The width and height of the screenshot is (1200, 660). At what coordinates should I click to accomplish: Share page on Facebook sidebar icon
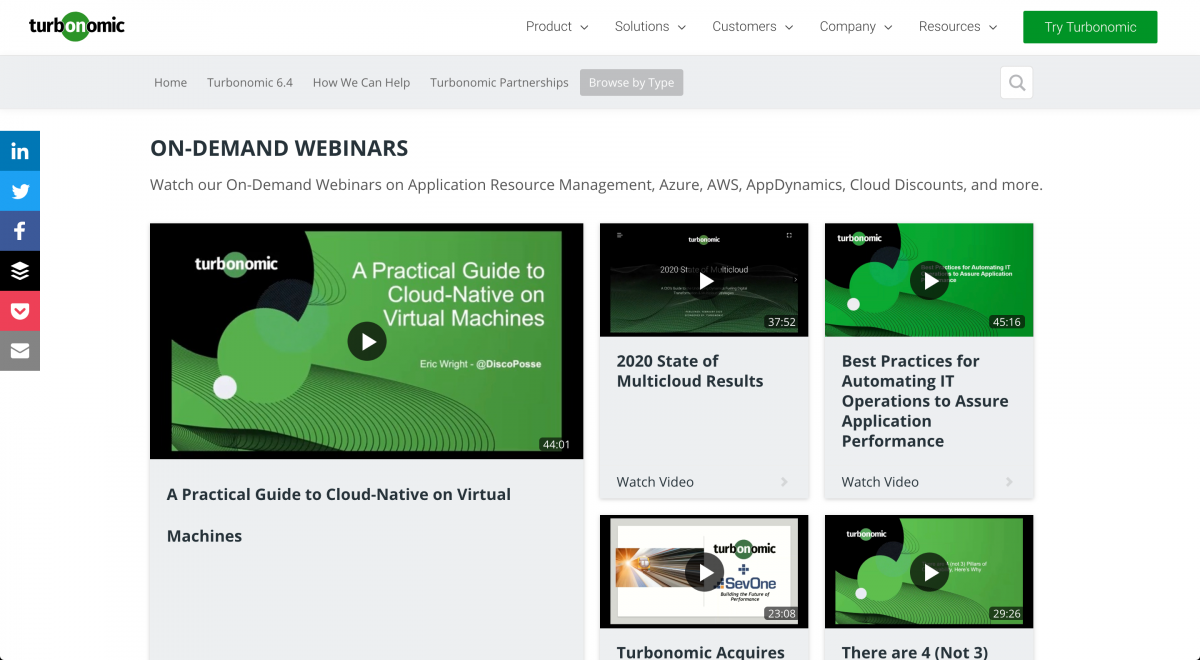(20, 231)
